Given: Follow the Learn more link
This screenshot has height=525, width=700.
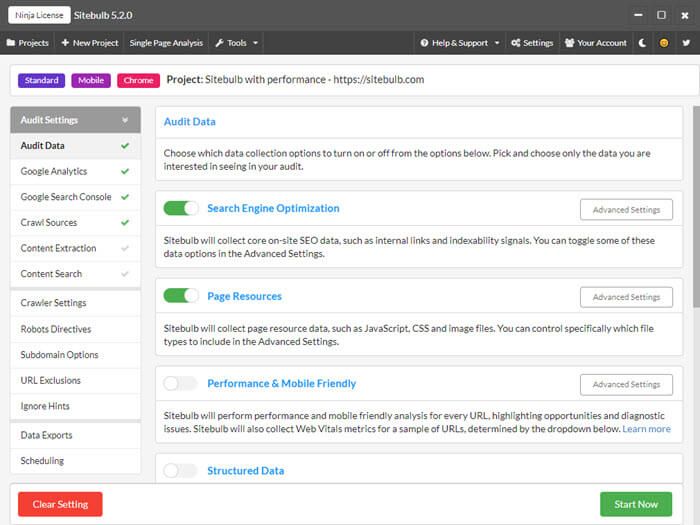Looking at the screenshot, I should [x=646, y=429].
